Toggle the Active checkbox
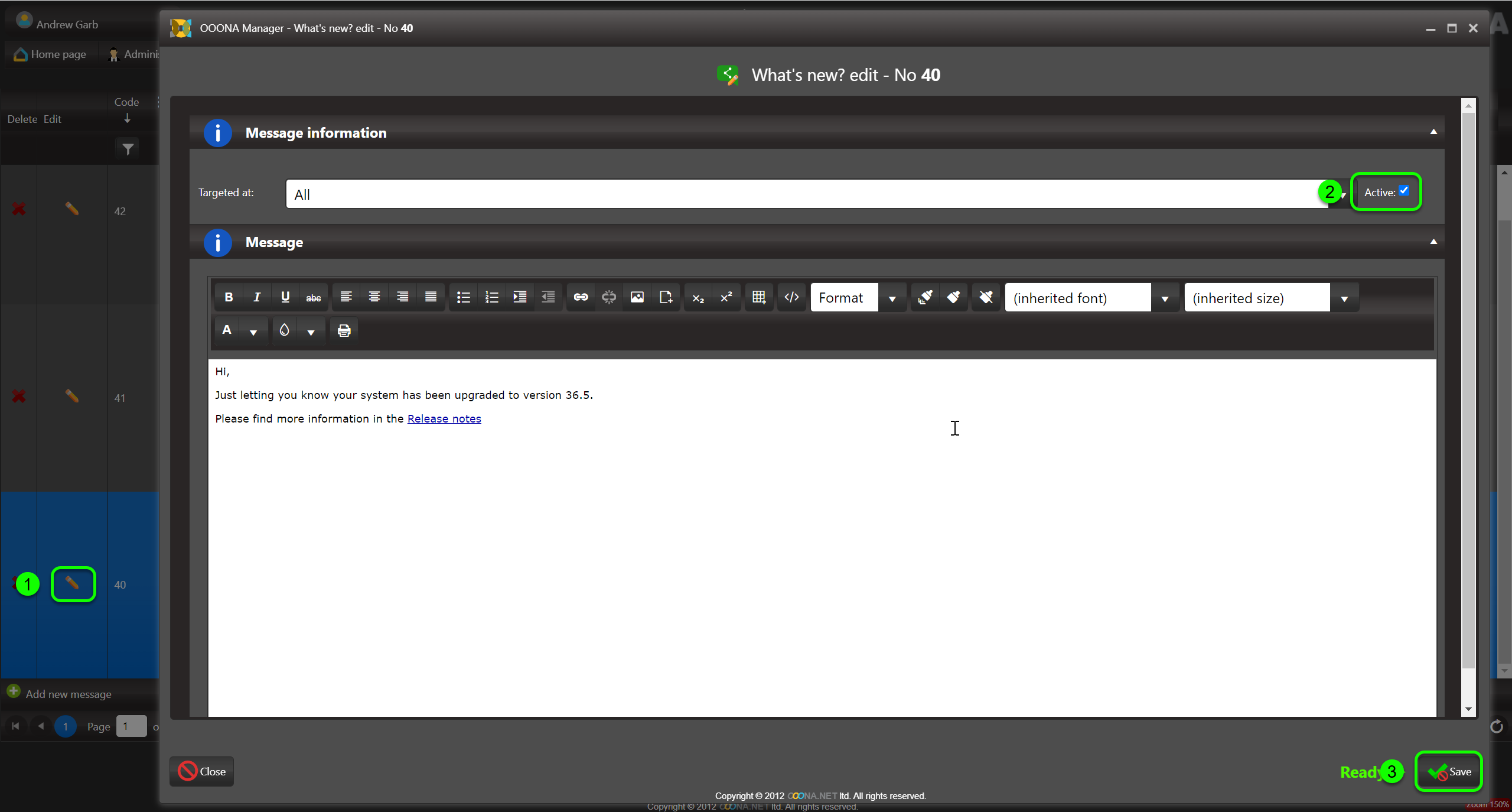Viewport: 1512px width, 812px height. (1404, 191)
